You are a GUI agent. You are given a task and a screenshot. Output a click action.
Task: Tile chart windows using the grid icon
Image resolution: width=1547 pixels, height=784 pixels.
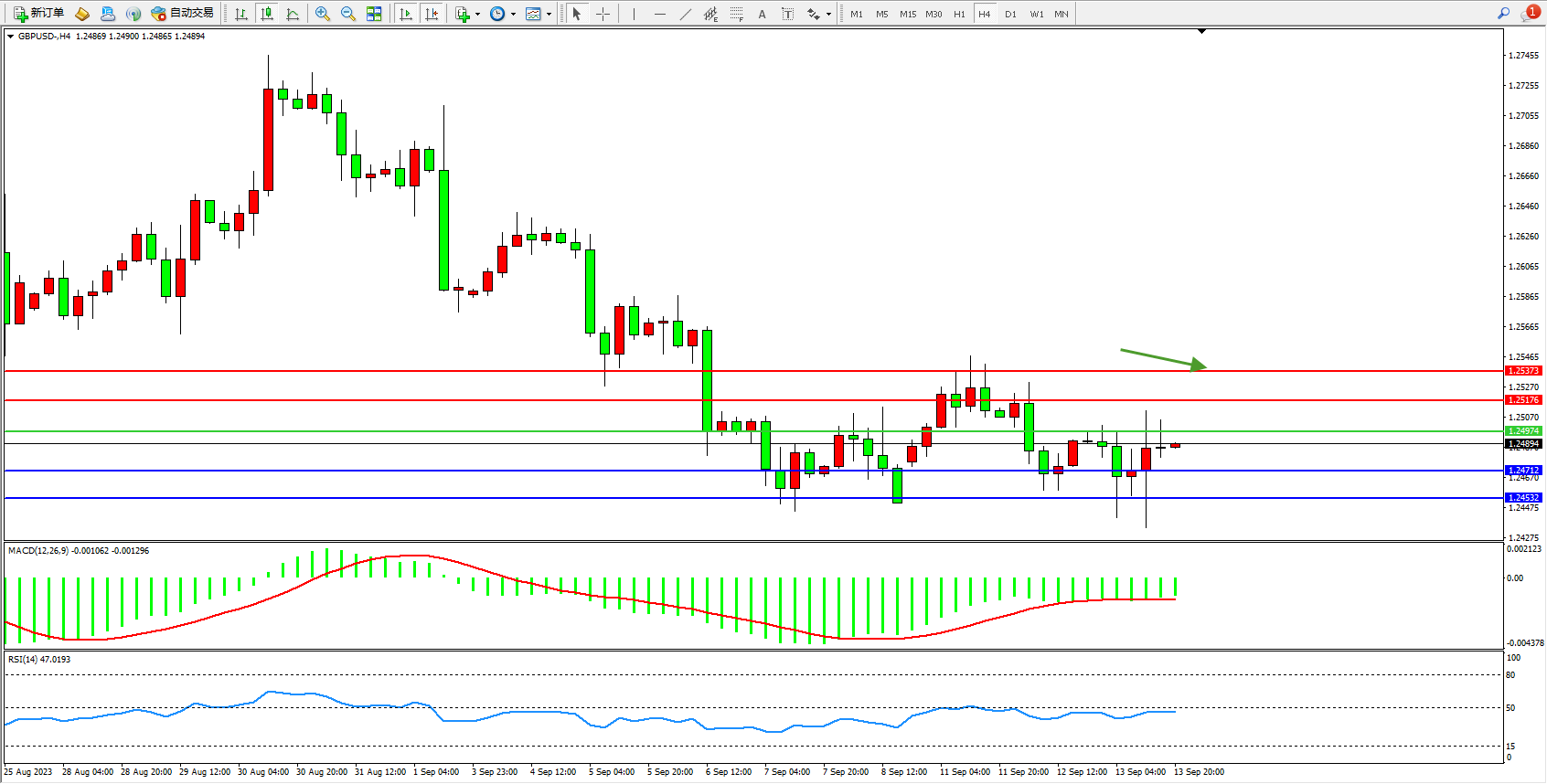(374, 14)
